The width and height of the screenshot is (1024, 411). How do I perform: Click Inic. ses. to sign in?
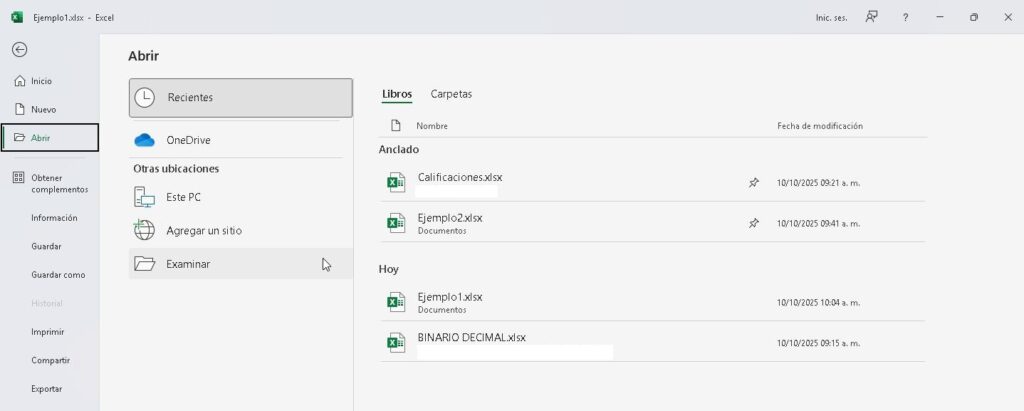click(x=831, y=18)
